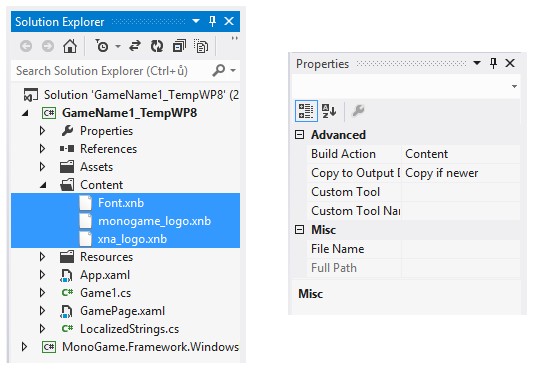Click the Custom Tool Namespace value field
Image resolution: width=535 pixels, height=371 pixels.
point(461,211)
